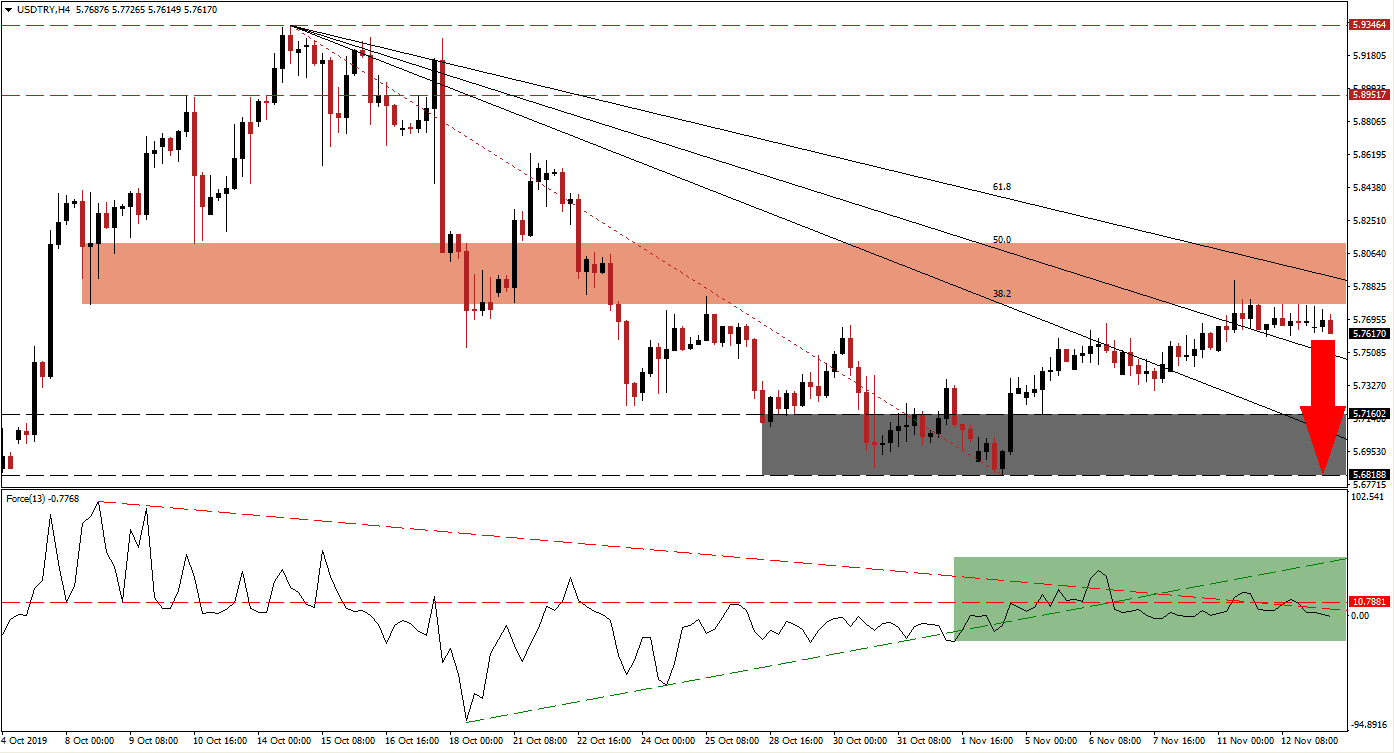The height and width of the screenshot is (753, 1394).
Task: Click the 10.7881 Force indicator level label
Action: click(x=1368, y=602)
